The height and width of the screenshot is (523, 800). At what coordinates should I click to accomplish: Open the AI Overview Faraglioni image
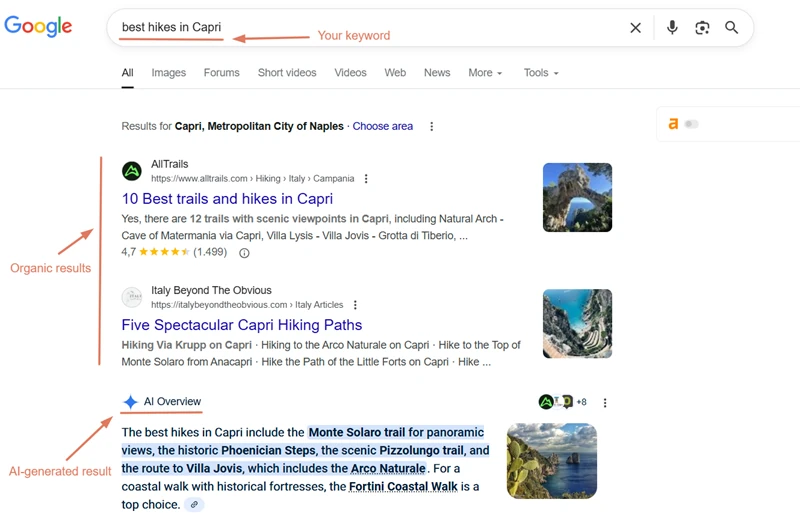[x=552, y=461]
